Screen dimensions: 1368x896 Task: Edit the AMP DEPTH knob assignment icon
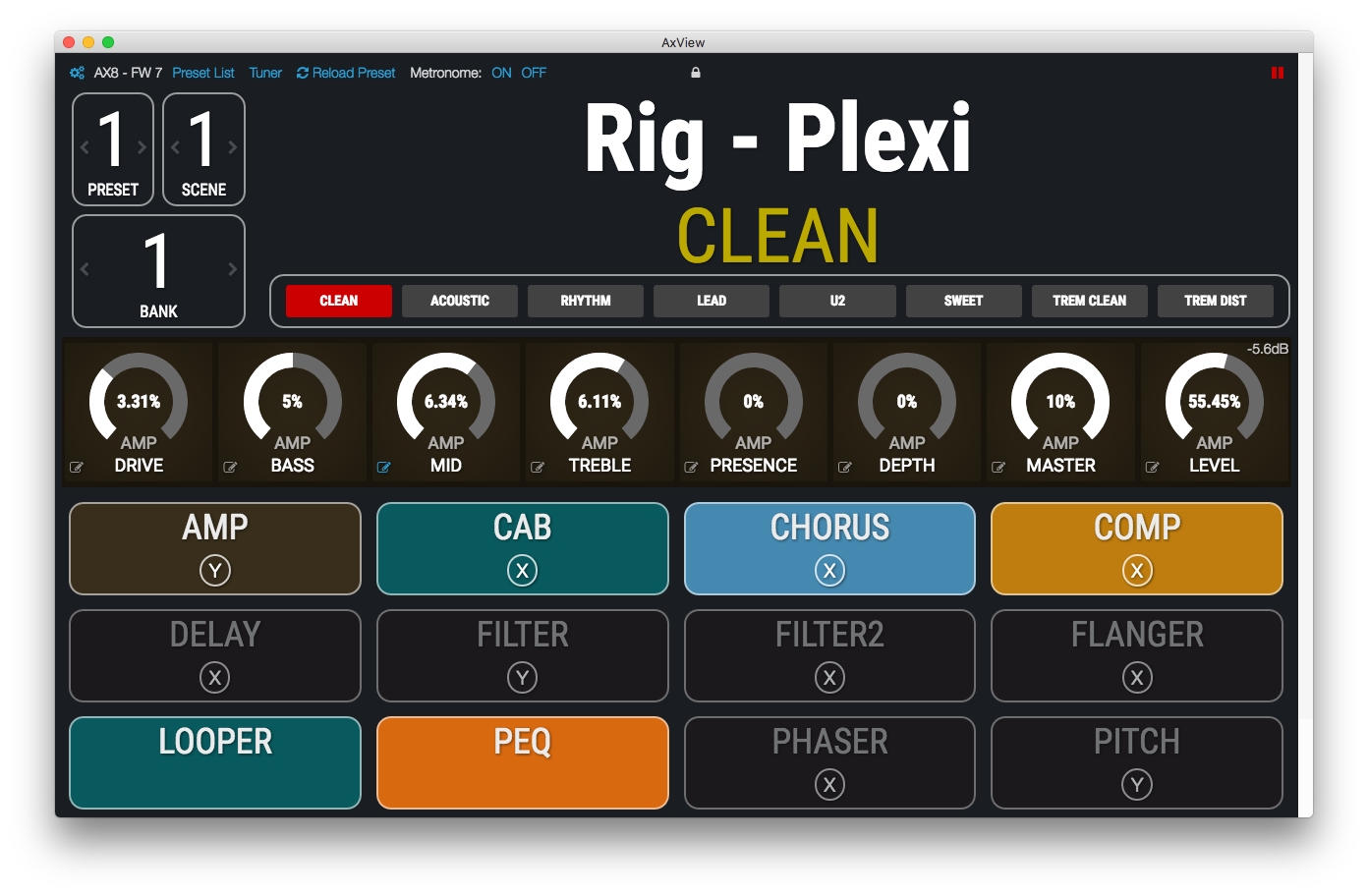pyautogui.click(x=844, y=468)
